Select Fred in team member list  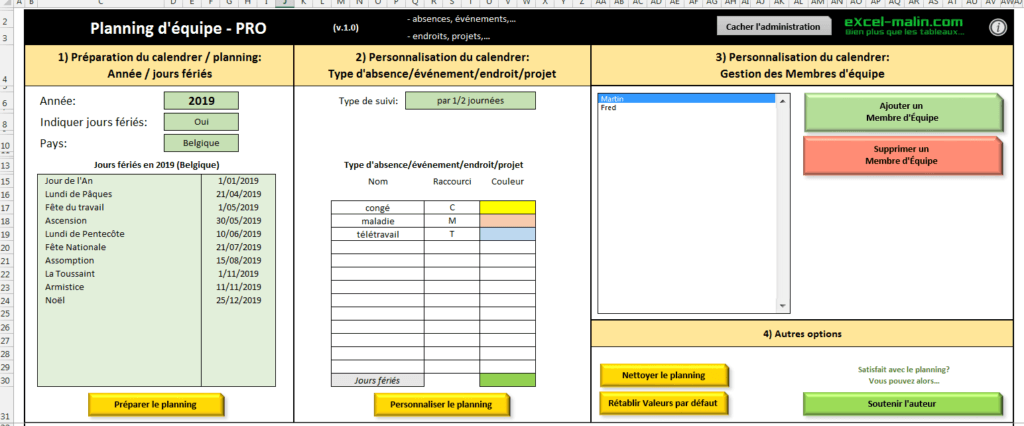click(x=686, y=108)
